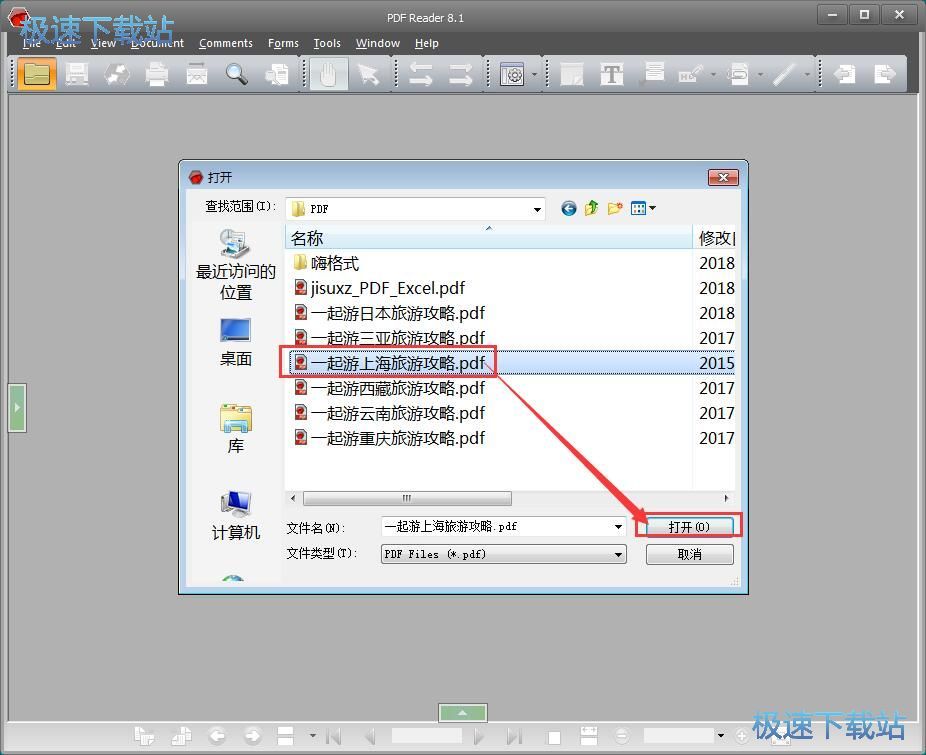Click the Search magnifier toolbar icon
926x755 pixels.
[236, 73]
